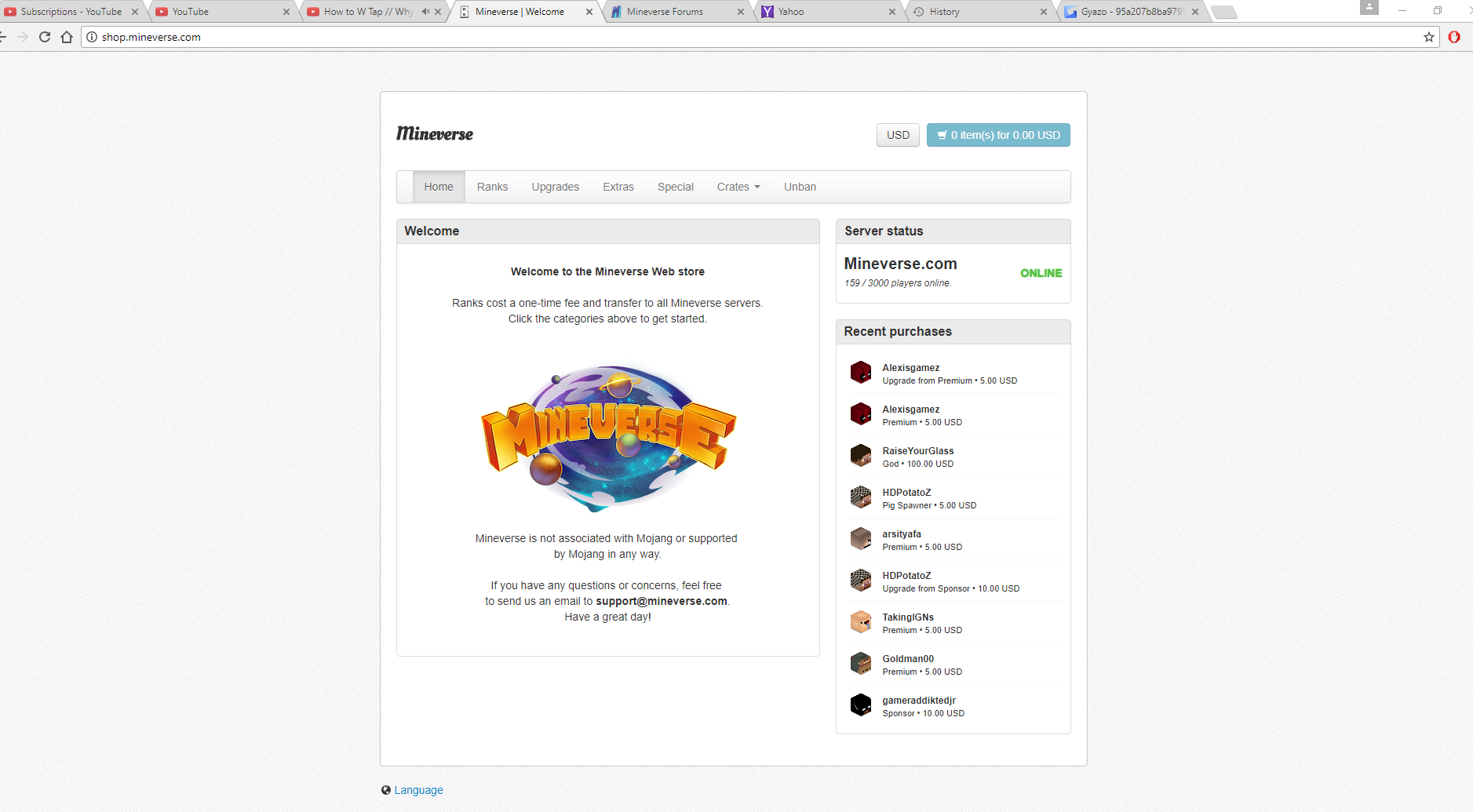Open Alexisgamez avatar for Upgrade from Premium

[861, 373]
